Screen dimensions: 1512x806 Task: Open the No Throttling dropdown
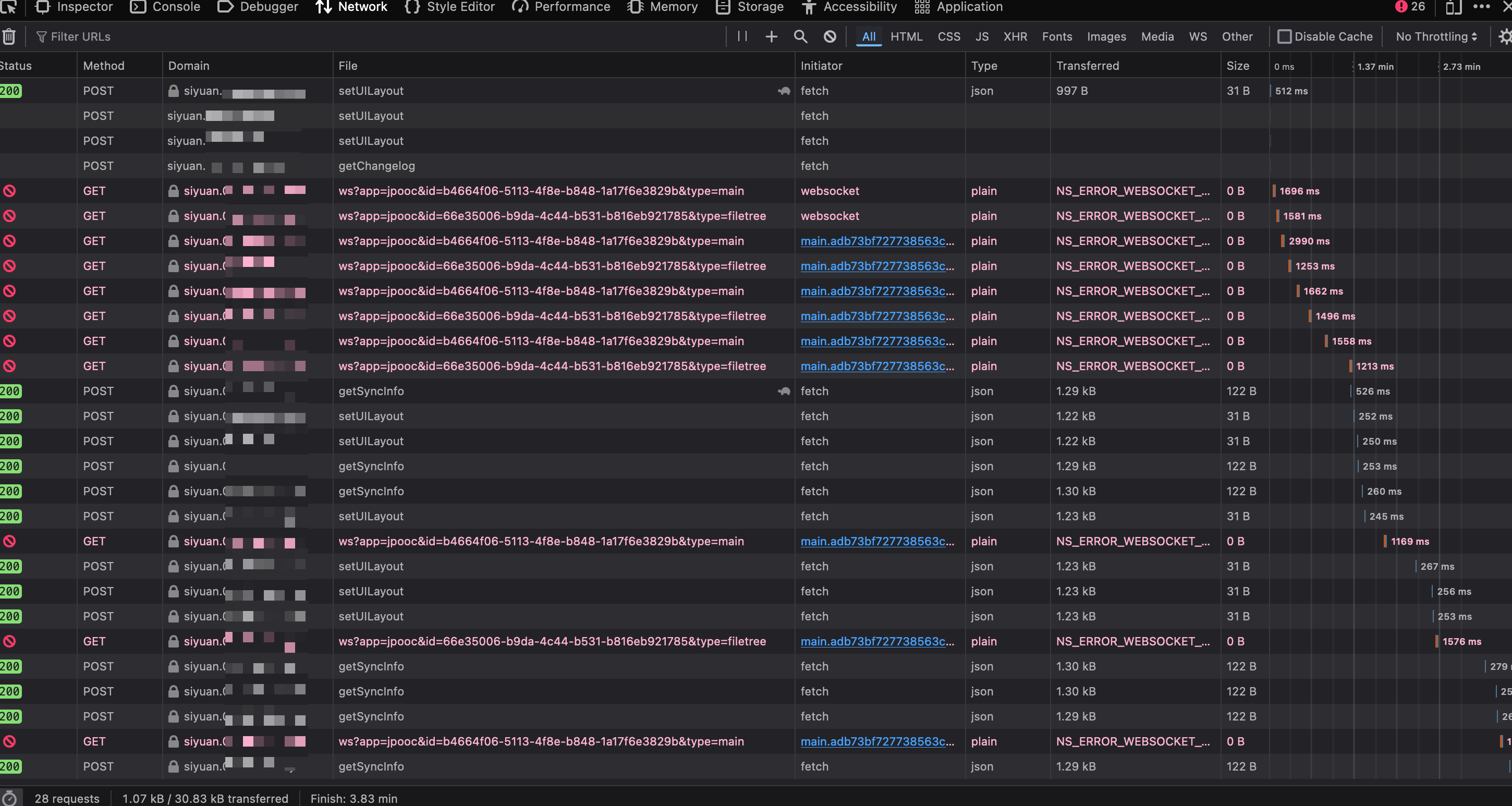click(1436, 36)
